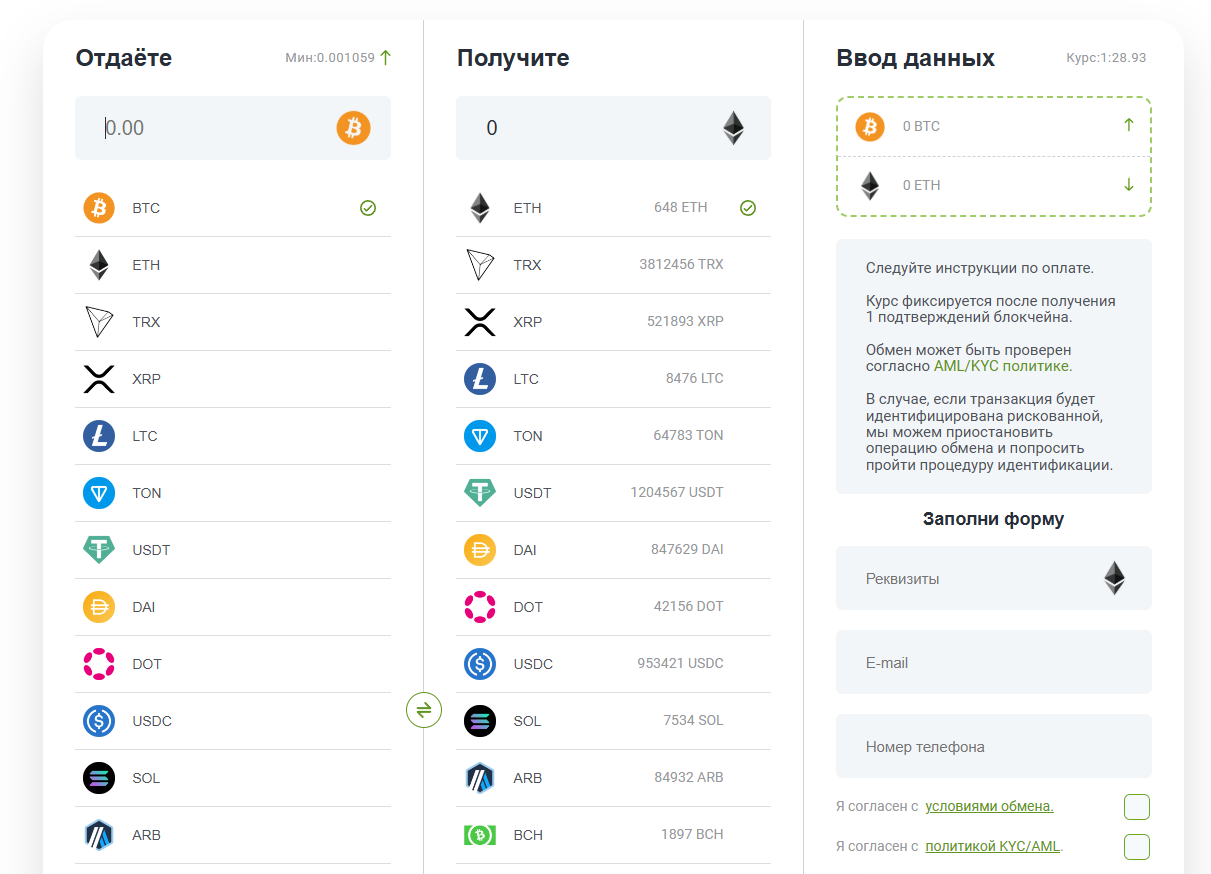Select the BCH icon in the Получите list
Screen dimensions: 1211x874
coord(480,834)
